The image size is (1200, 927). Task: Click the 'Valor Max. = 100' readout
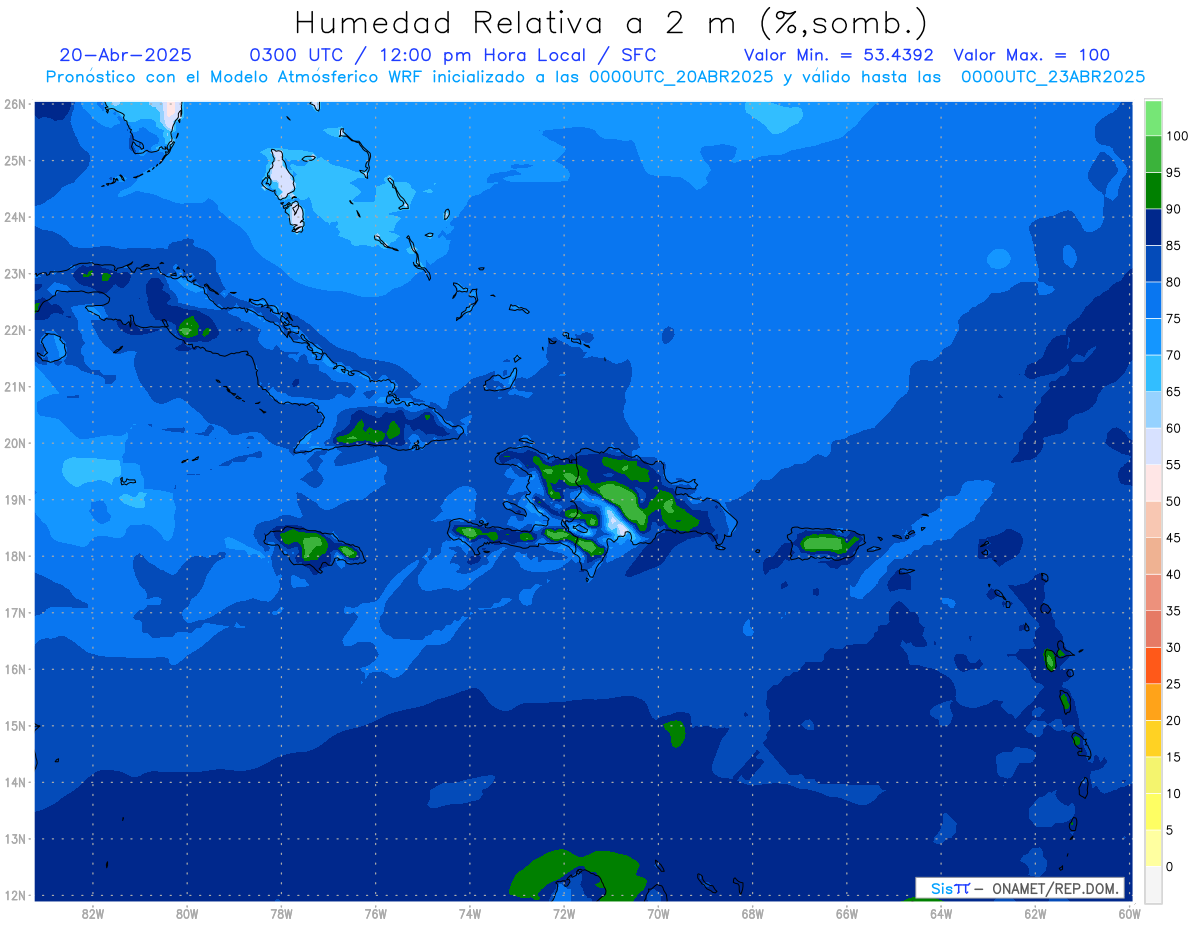pyautogui.click(x=1031, y=55)
